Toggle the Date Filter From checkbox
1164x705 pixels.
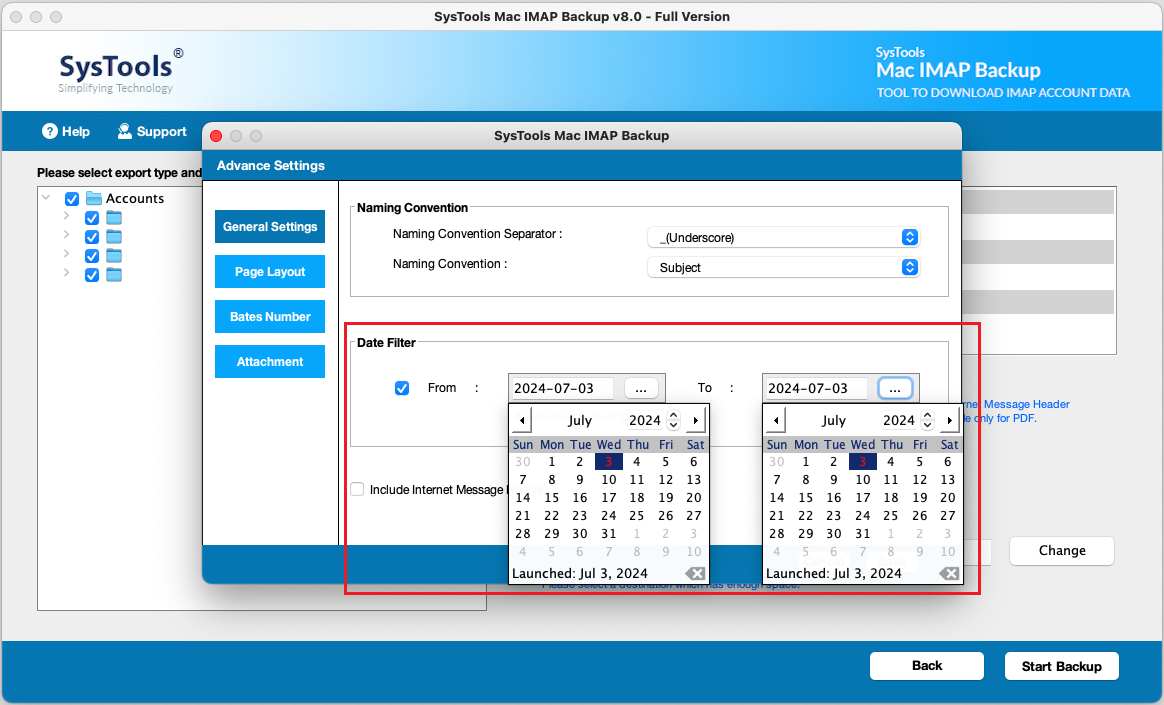tap(402, 388)
